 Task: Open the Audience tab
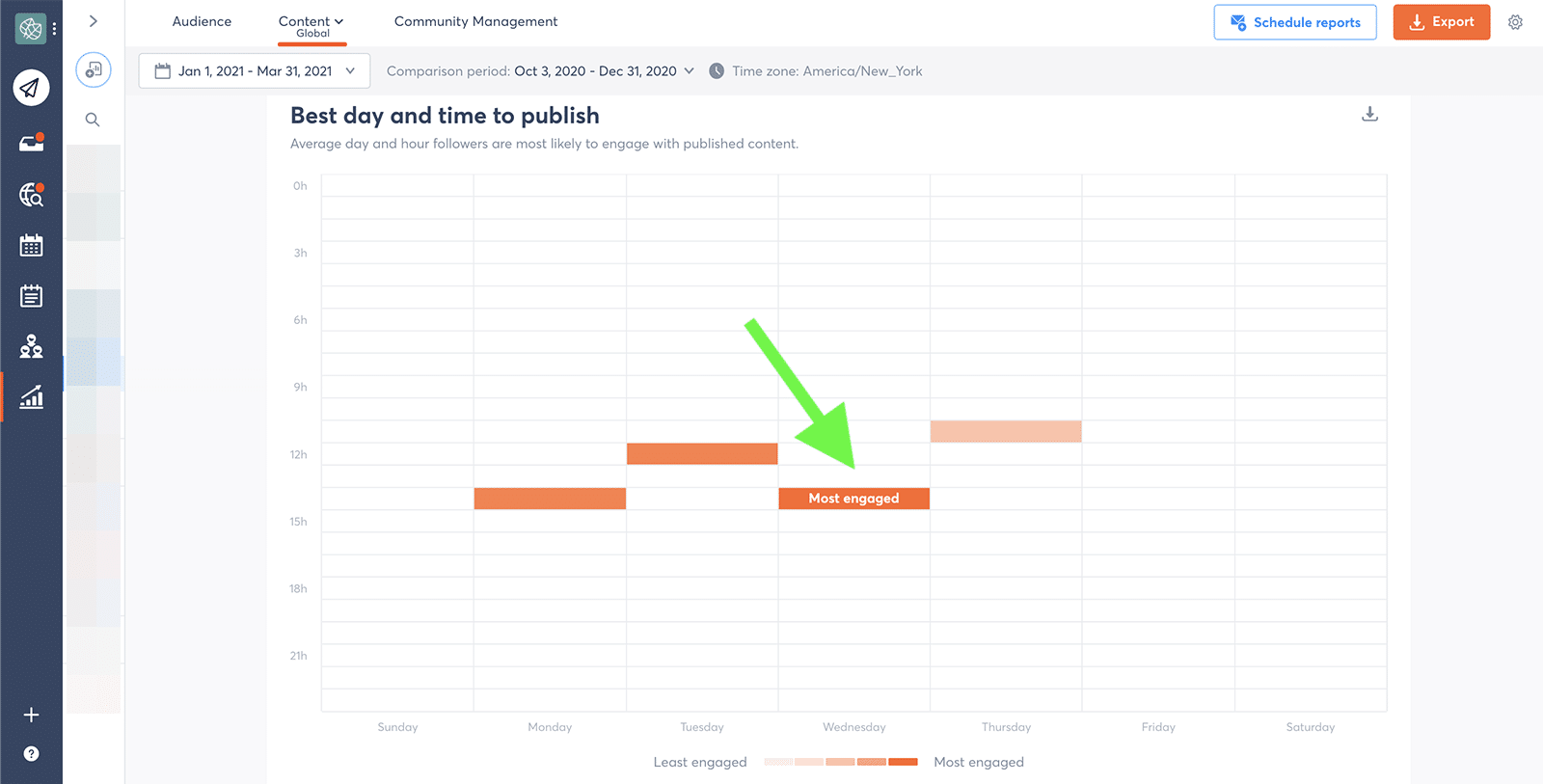(x=202, y=21)
